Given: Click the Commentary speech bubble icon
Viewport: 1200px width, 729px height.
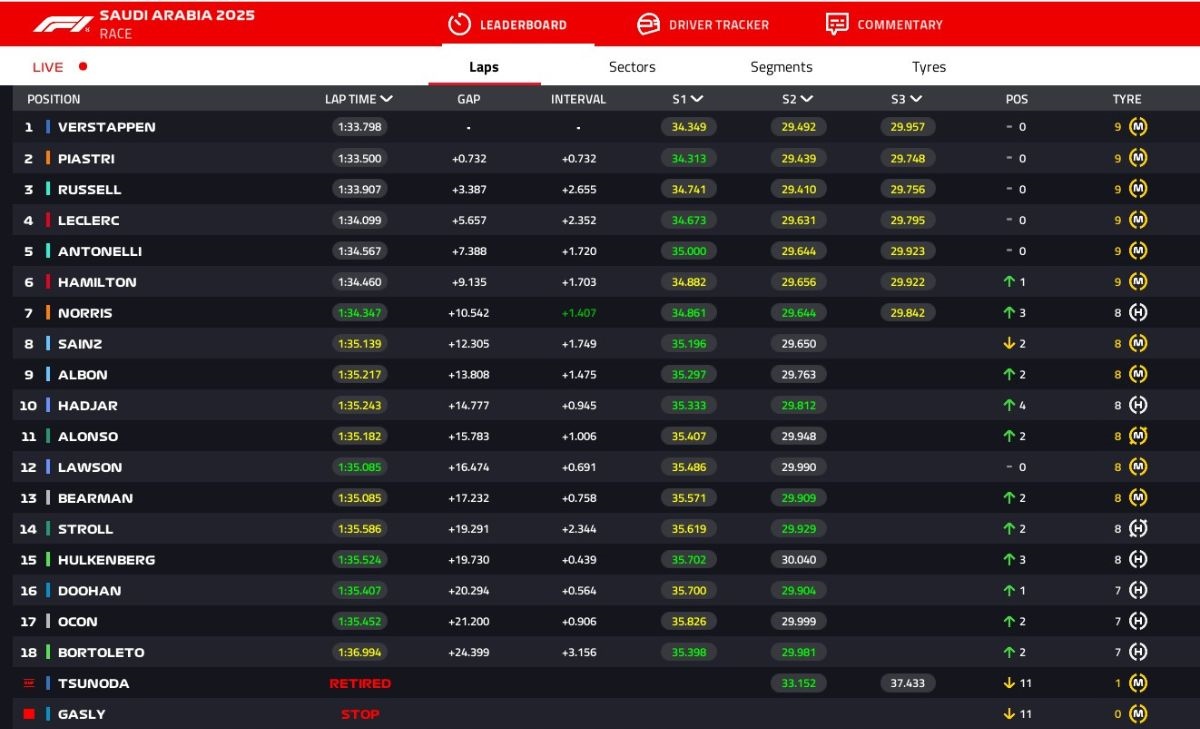Looking at the screenshot, I should [x=837, y=24].
